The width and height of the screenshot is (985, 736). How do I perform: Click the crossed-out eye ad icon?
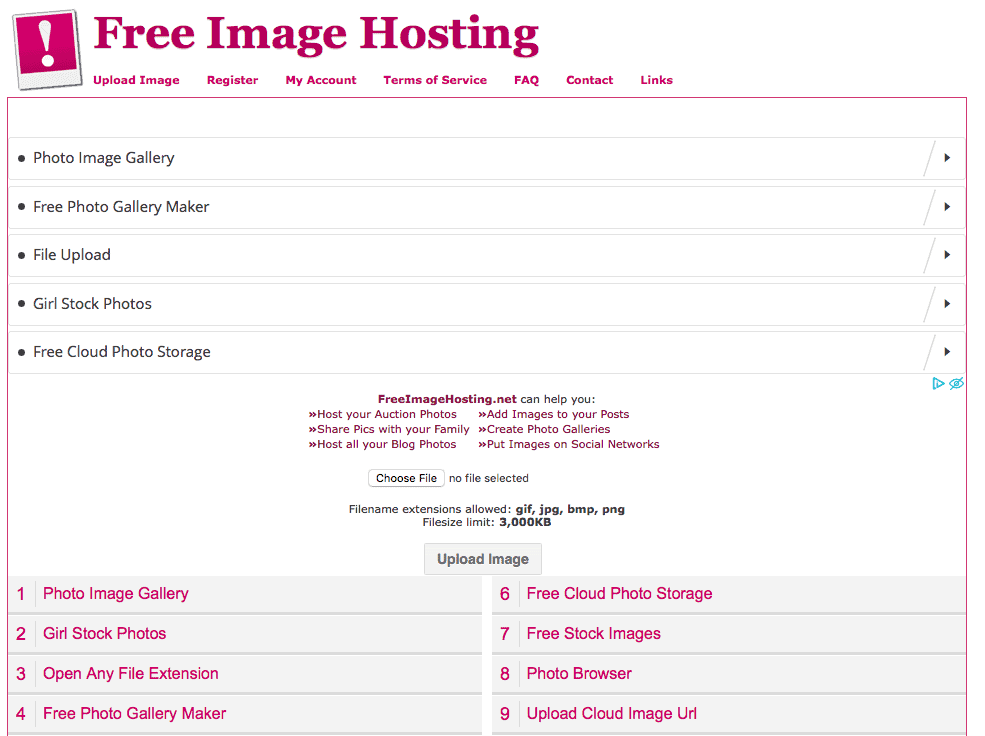click(956, 384)
